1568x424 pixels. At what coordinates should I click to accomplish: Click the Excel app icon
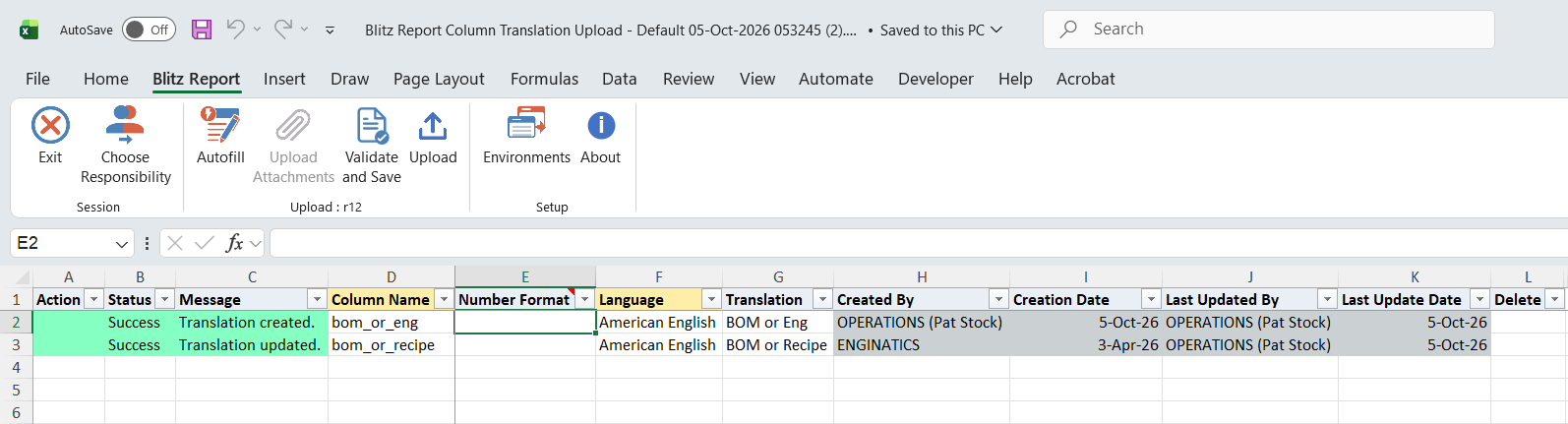[x=29, y=30]
